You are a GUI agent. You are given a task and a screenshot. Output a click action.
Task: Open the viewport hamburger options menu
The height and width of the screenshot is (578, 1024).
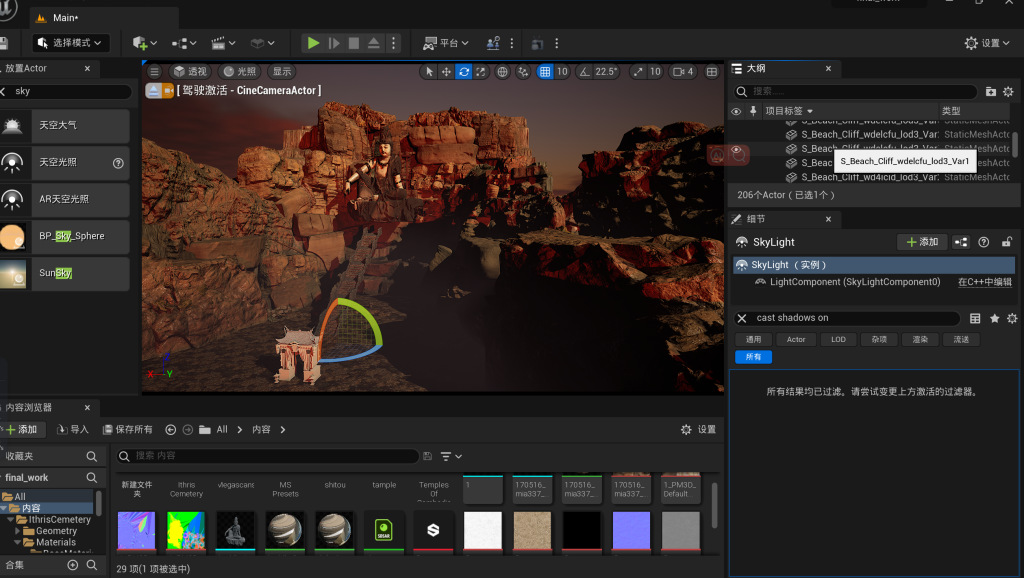pyautogui.click(x=154, y=71)
